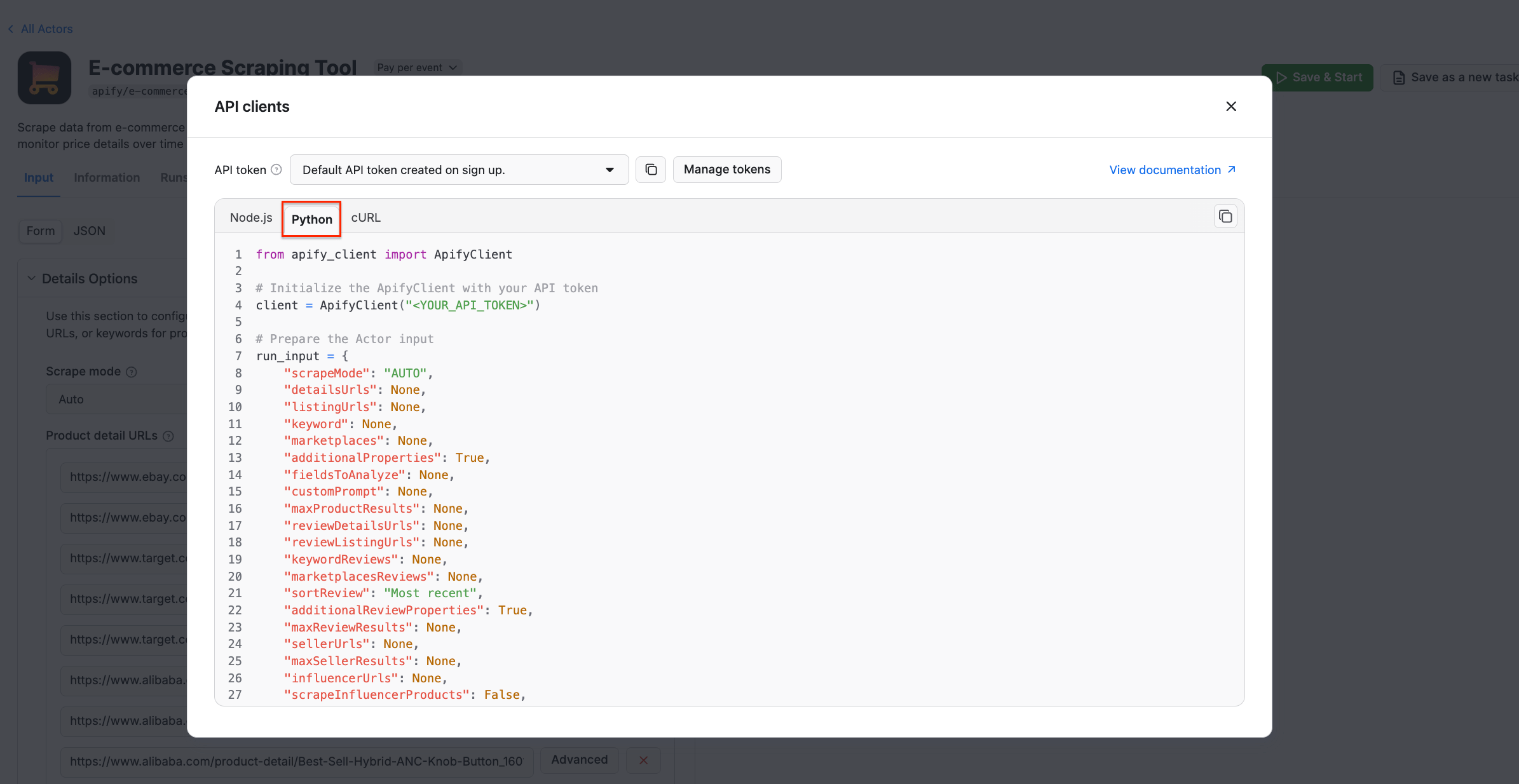
Task: Collapse the Details Options section
Action: (32, 278)
